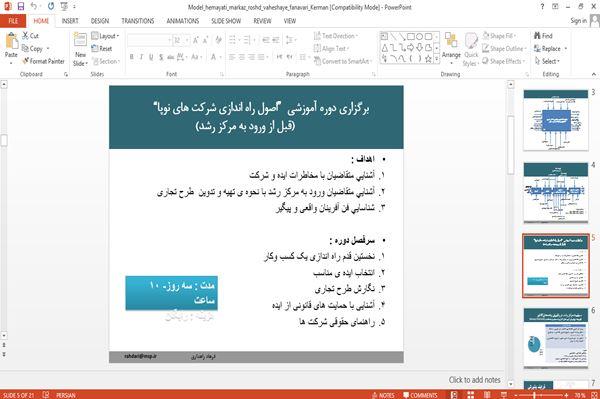Viewport: 600px width, 399px height.
Task: Open Shape Effects dropdown
Action: pos(504,61)
